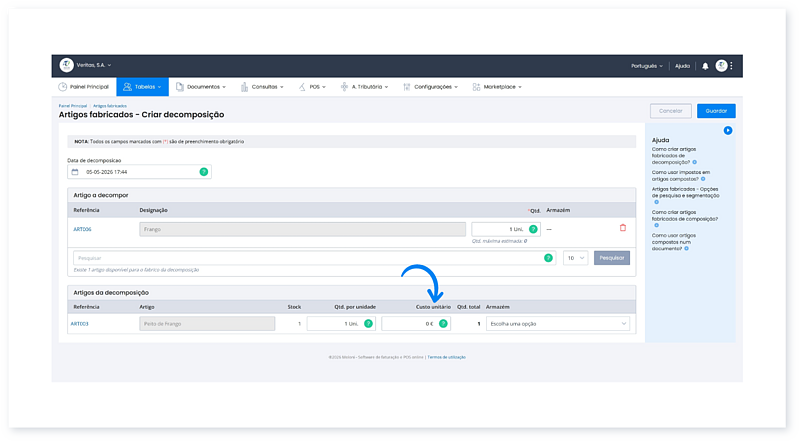Open the Português language dropdown

(x=647, y=66)
